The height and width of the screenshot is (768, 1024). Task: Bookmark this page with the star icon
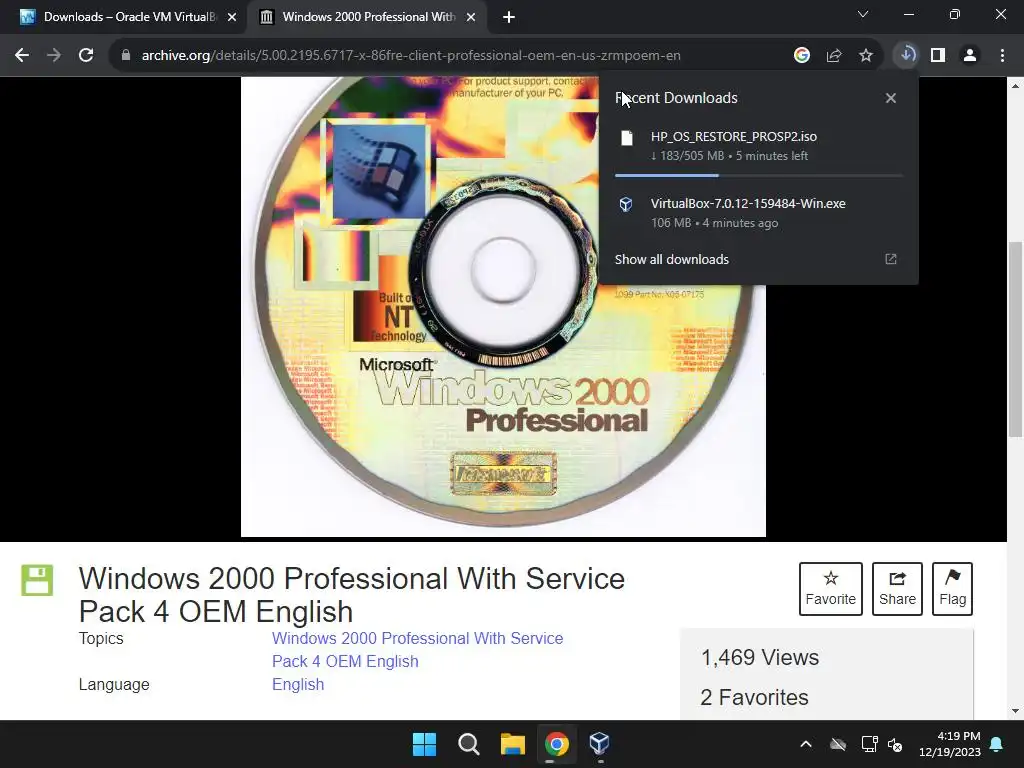pos(866,56)
